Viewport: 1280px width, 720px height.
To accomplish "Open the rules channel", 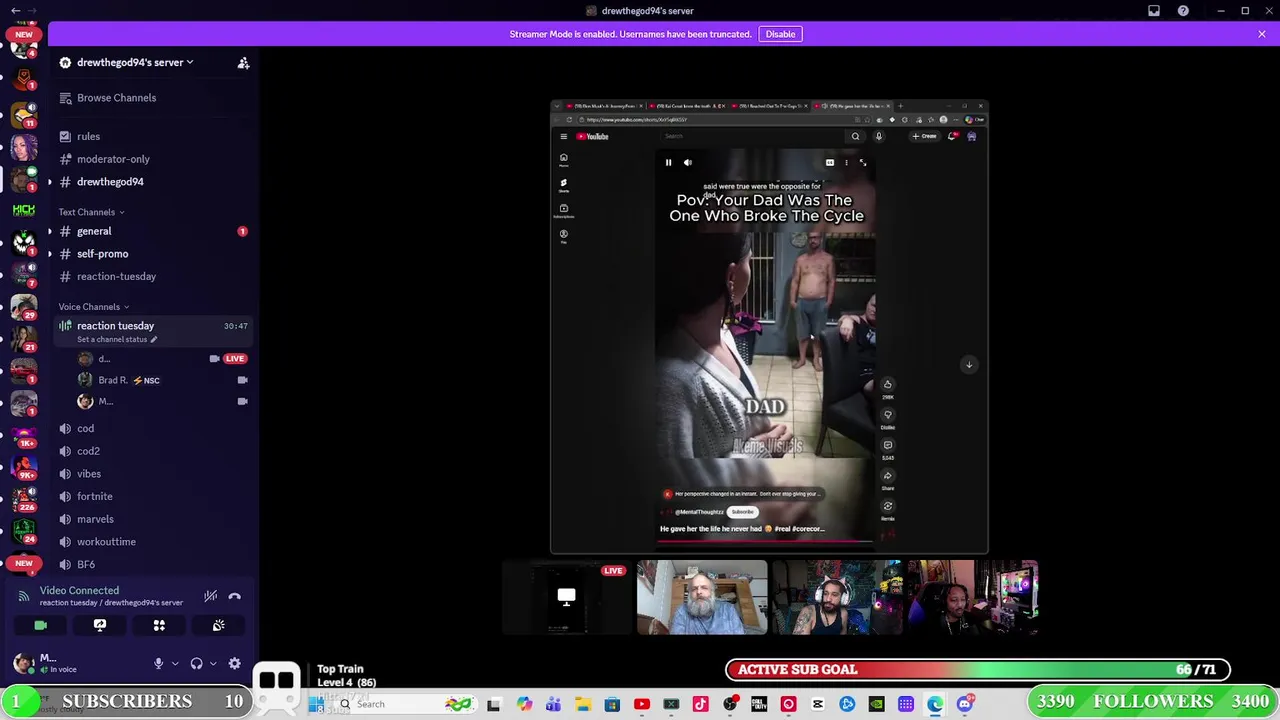I will point(152,136).
